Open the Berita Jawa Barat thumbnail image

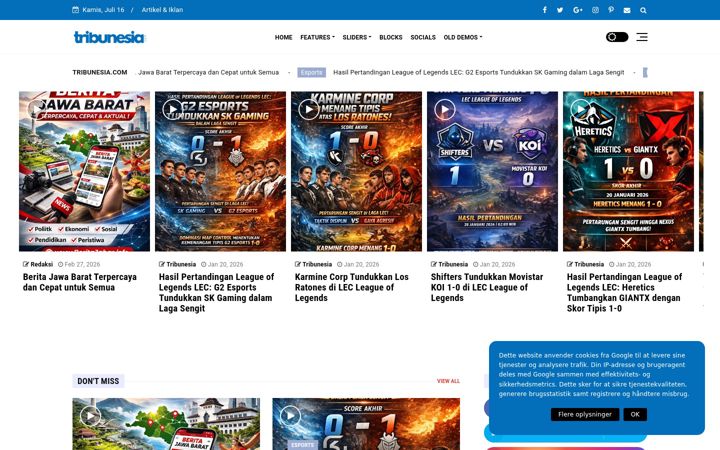[x=84, y=171]
